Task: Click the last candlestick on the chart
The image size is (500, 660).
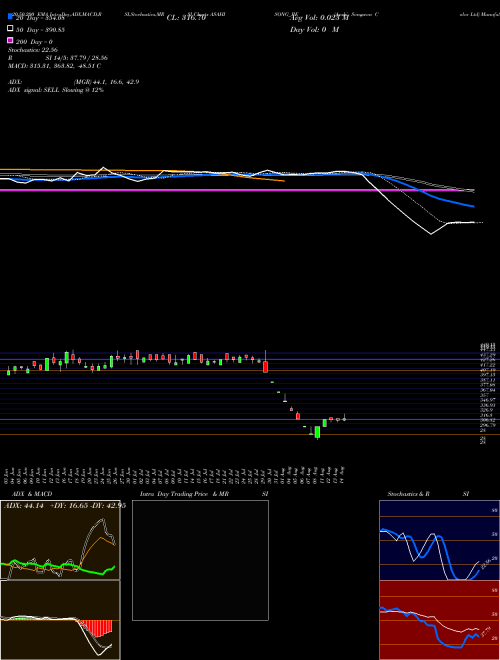Action: (x=344, y=419)
